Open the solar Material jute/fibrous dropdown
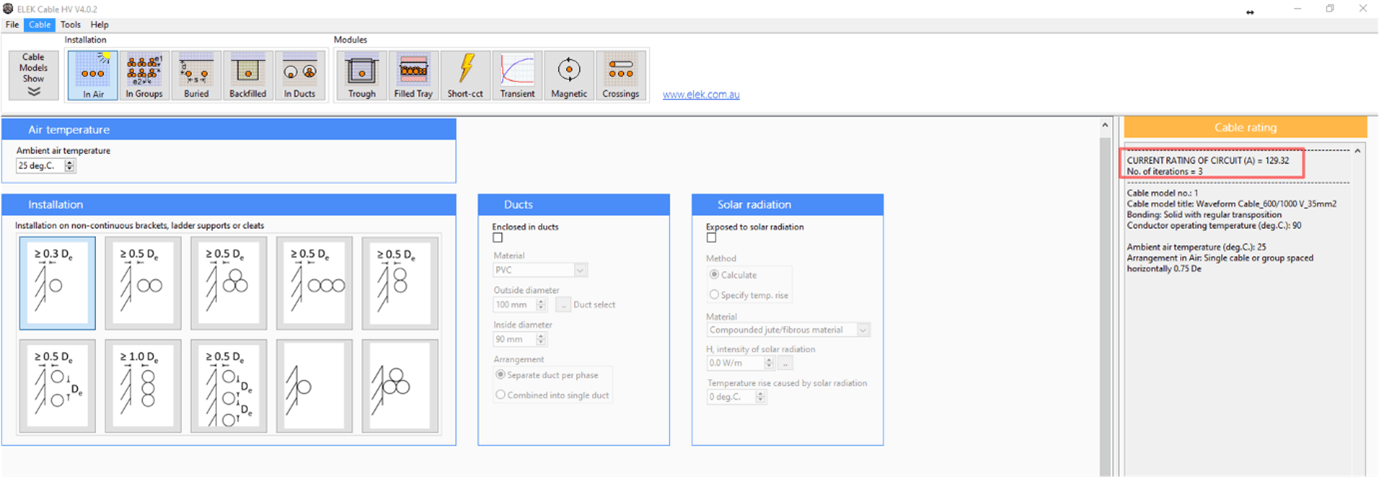The image size is (1379, 477). pyautogui.click(x=788, y=330)
